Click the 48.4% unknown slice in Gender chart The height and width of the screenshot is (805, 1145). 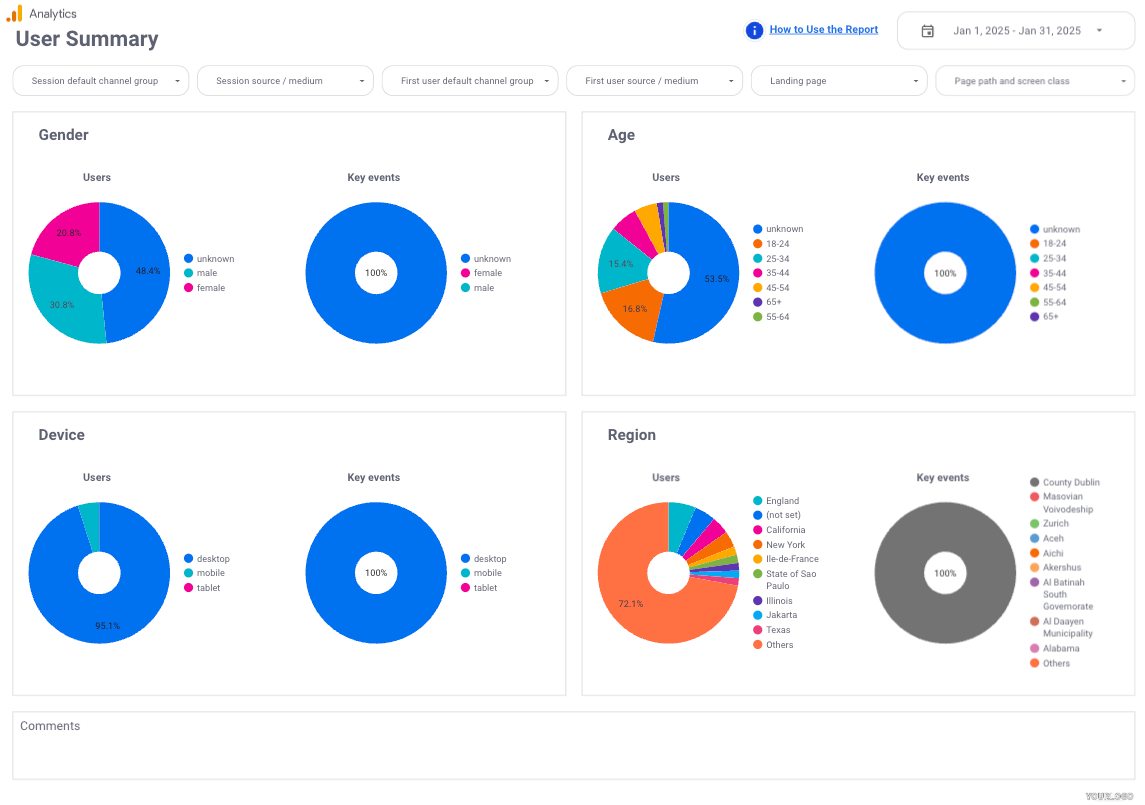click(140, 271)
